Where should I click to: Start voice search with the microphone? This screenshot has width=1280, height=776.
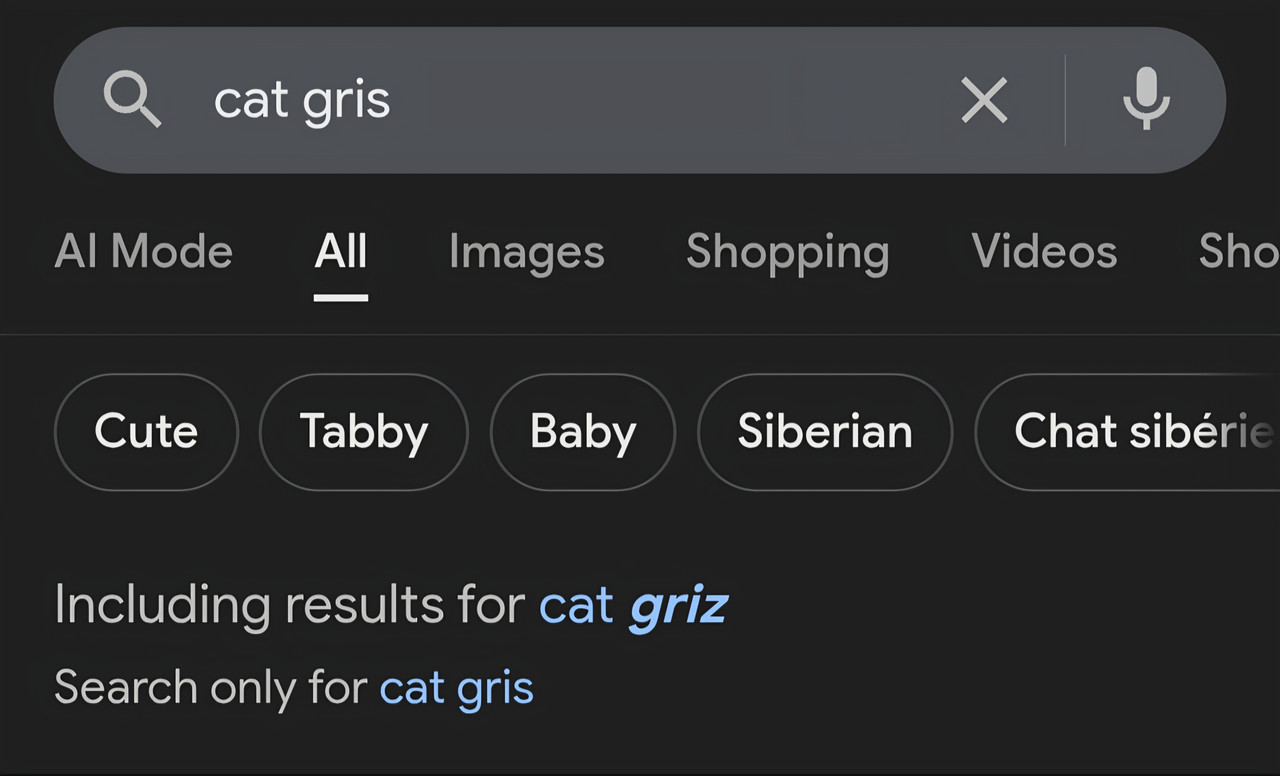point(1146,100)
